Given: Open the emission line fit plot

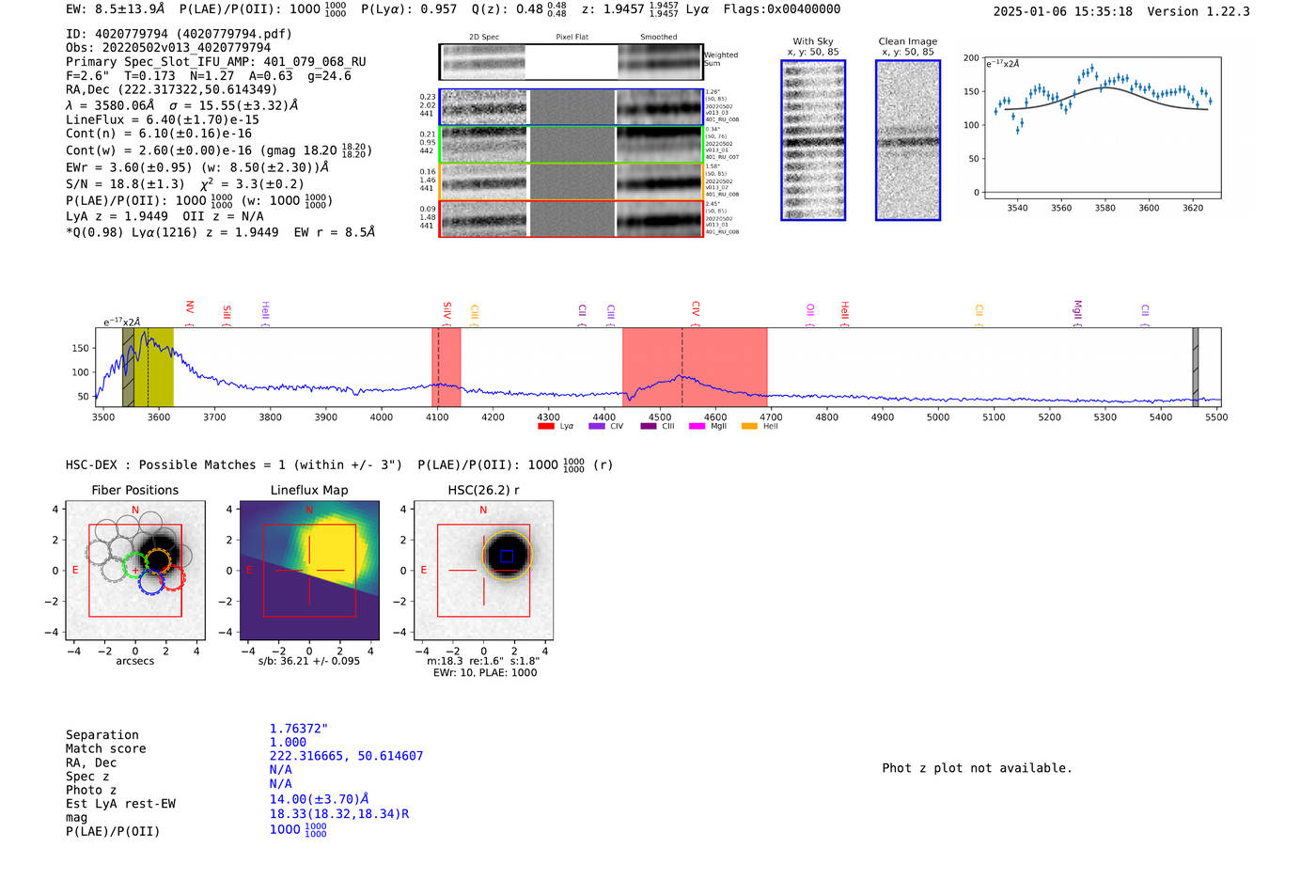Looking at the screenshot, I should point(1103,128).
